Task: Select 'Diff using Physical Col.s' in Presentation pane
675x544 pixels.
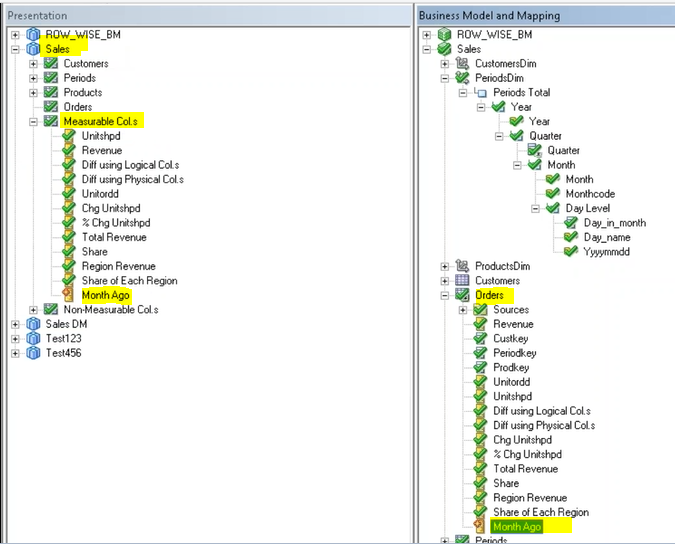Action: (x=133, y=179)
